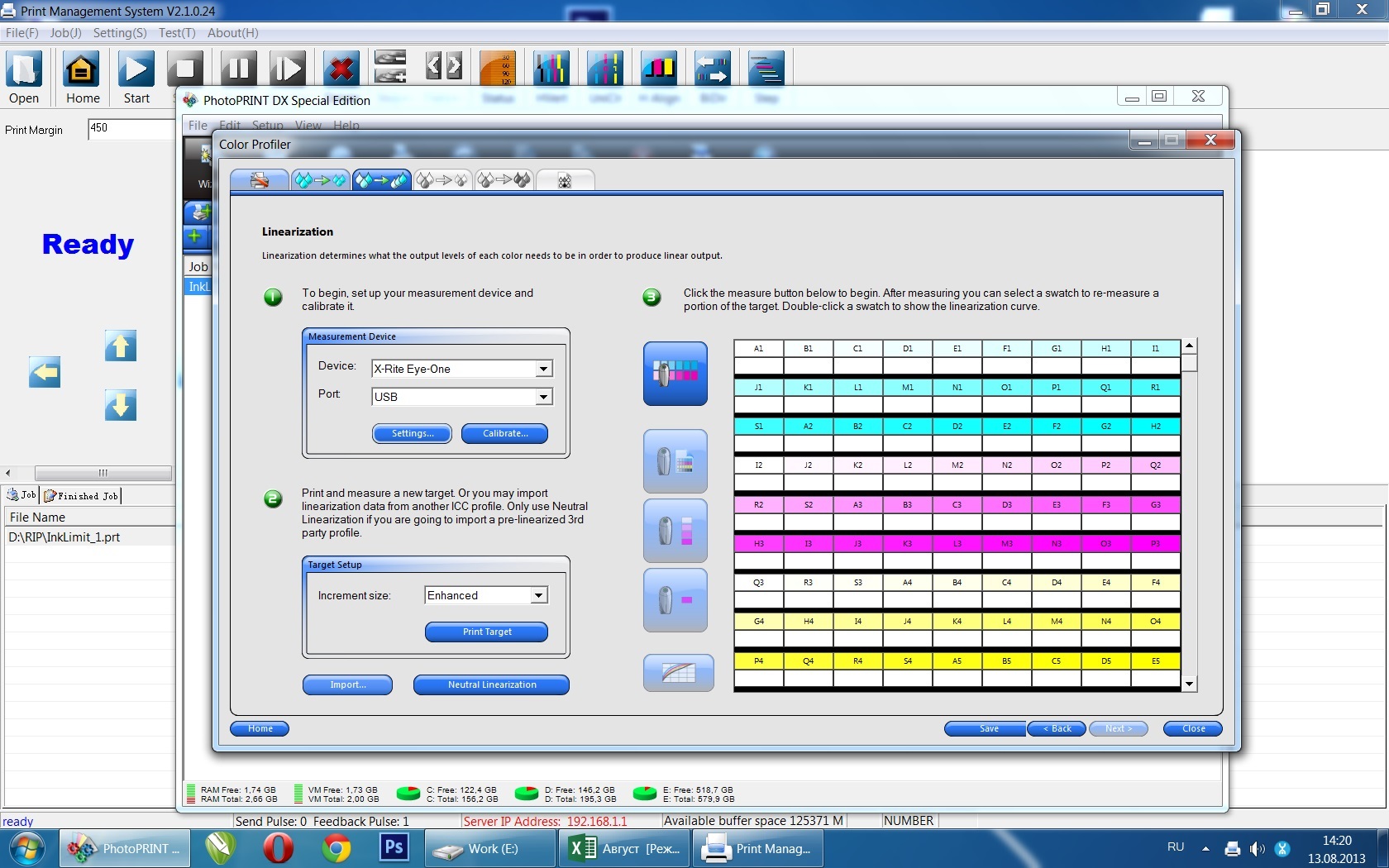Click the measure full target button

pyautogui.click(x=675, y=374)
